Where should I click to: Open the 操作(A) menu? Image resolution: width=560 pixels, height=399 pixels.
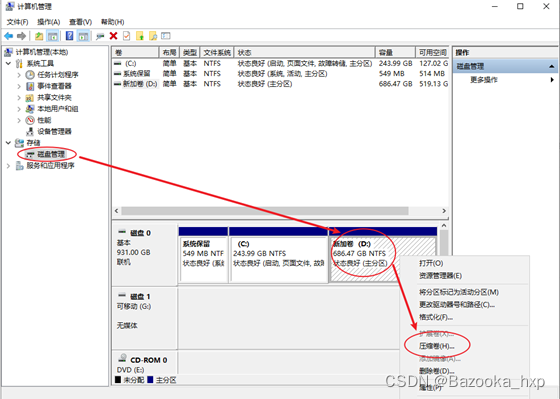click(x=49, y=22)
